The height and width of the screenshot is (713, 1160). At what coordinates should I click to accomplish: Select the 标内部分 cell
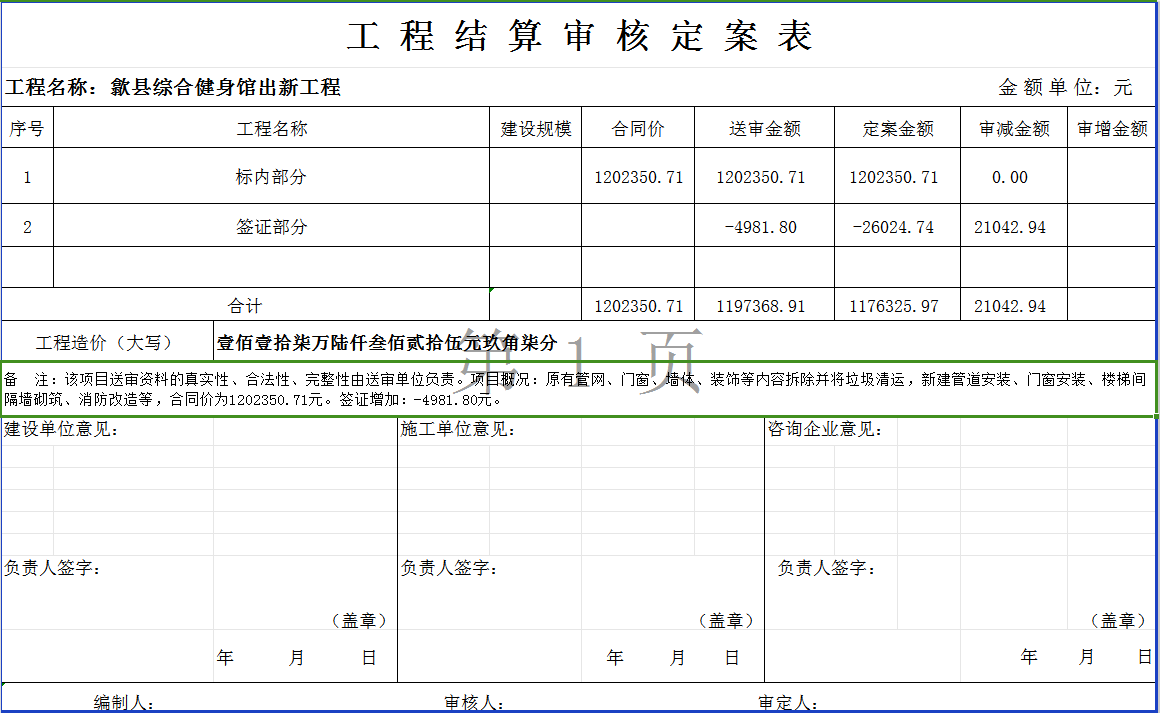pos(271,177)
